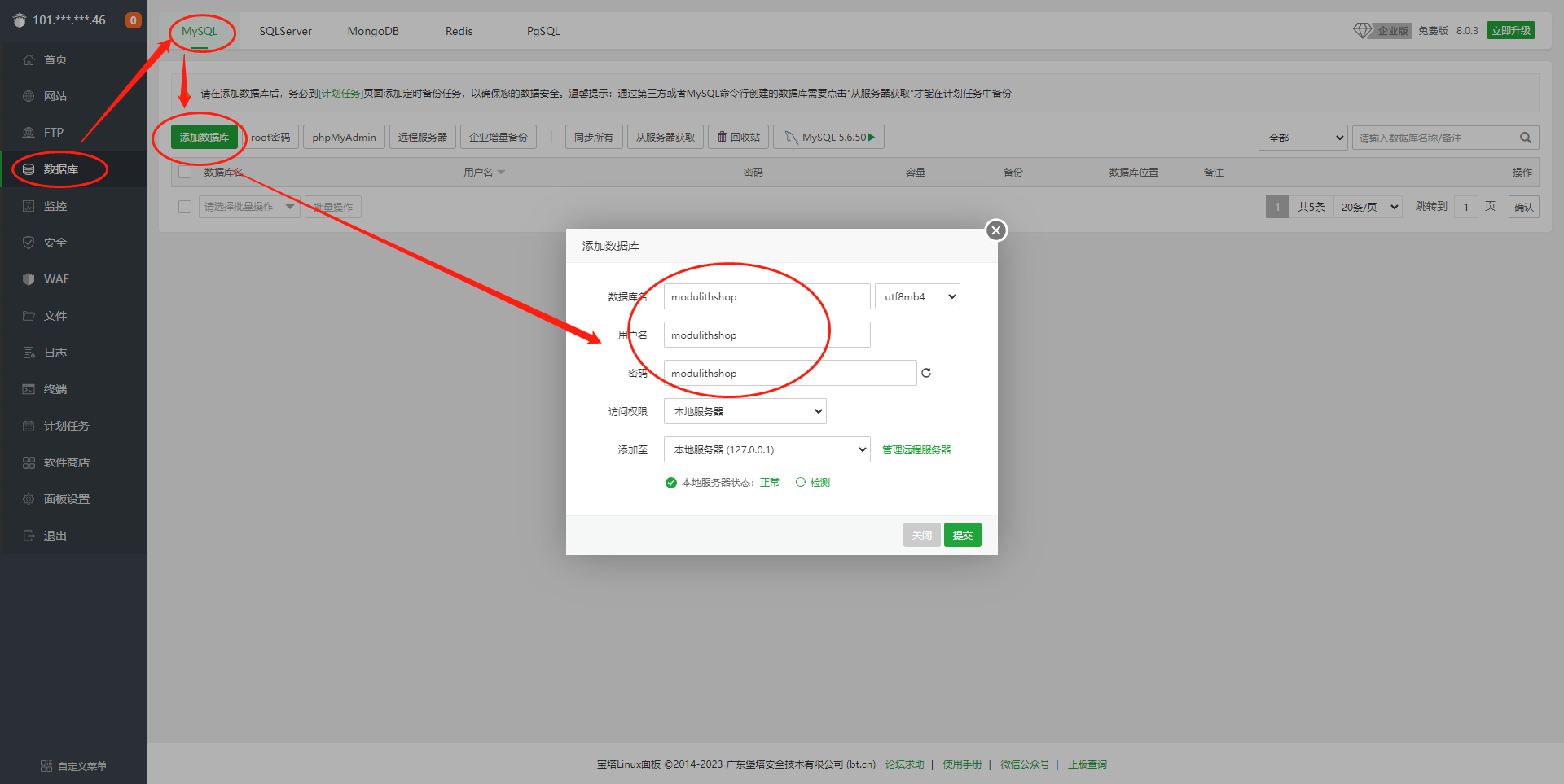Open the 添加至 server dropdown
This screenshot has width=1564, height=784.
click(x=767, y=449)
